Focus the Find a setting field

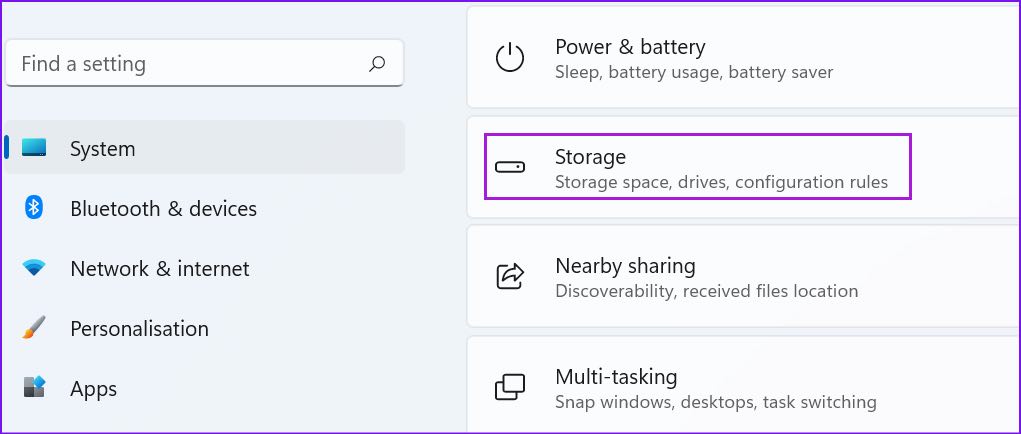204,63
